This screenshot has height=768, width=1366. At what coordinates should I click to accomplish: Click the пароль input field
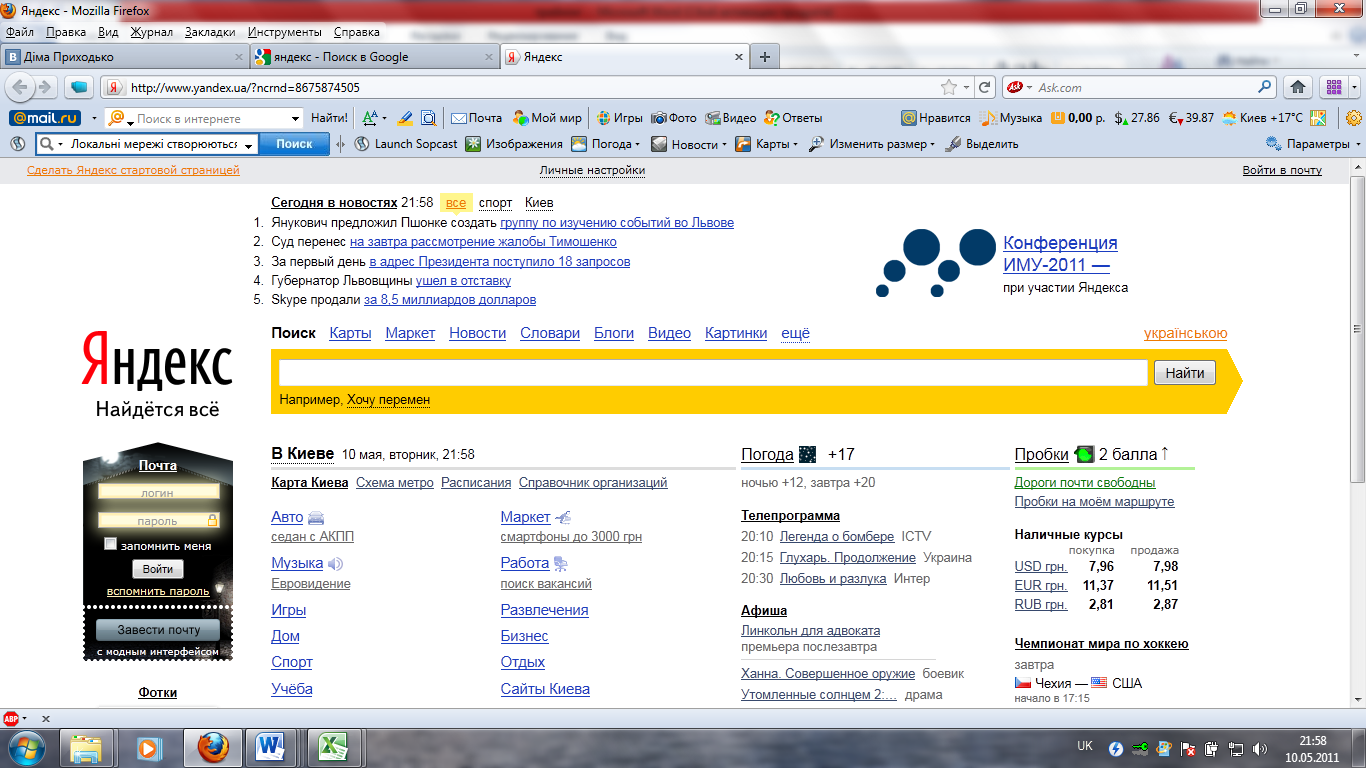coord(158,520)
